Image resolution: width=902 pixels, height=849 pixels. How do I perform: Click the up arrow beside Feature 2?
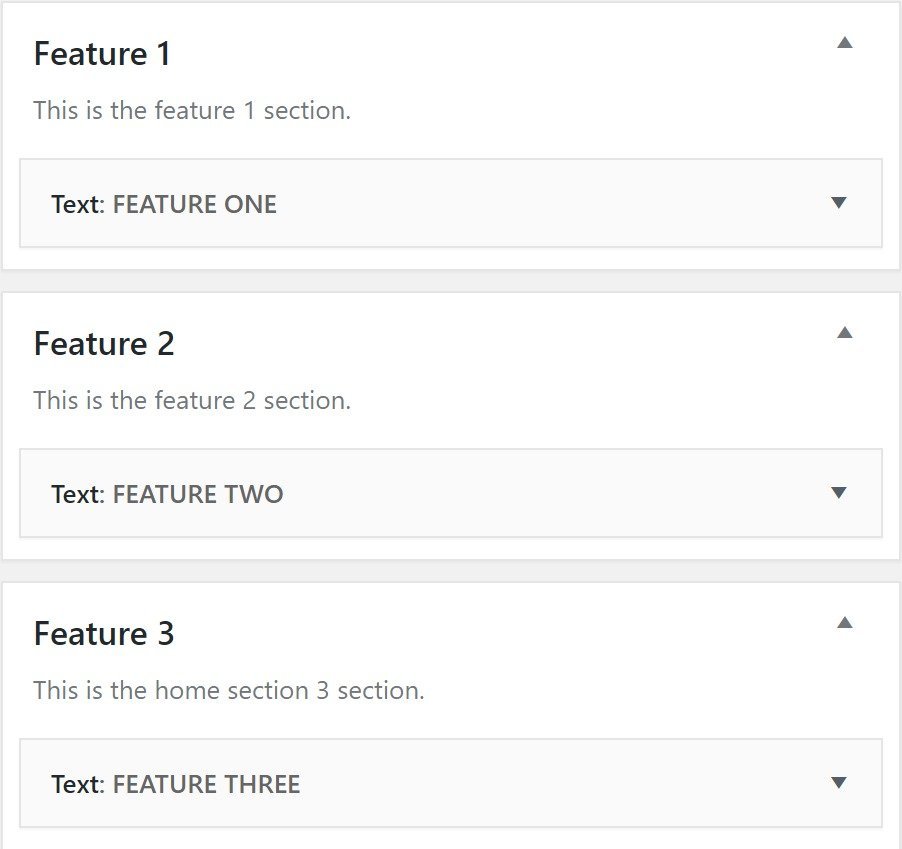(845, 333)
